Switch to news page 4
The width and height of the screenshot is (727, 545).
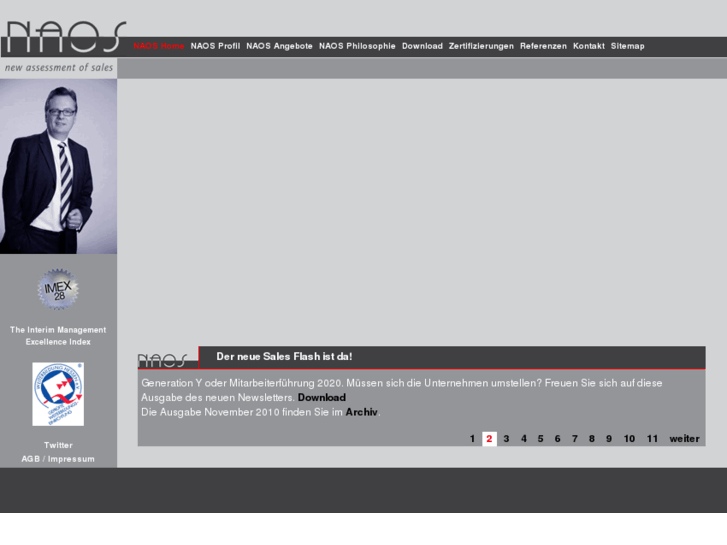pyautogui.click(x=523, y=439)
